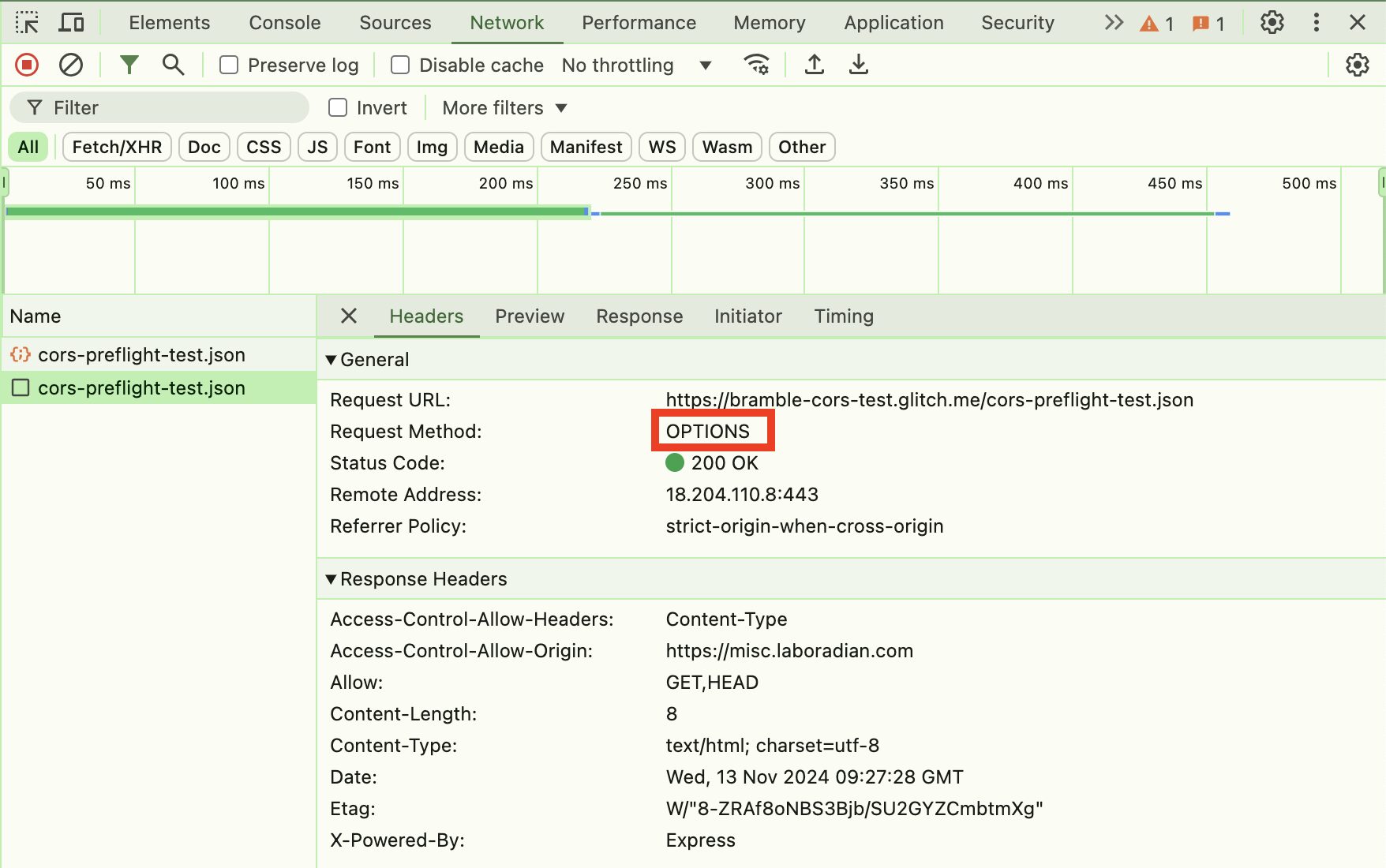Export HAR file with download icon
1386x868 pixels.
point(858,65)
